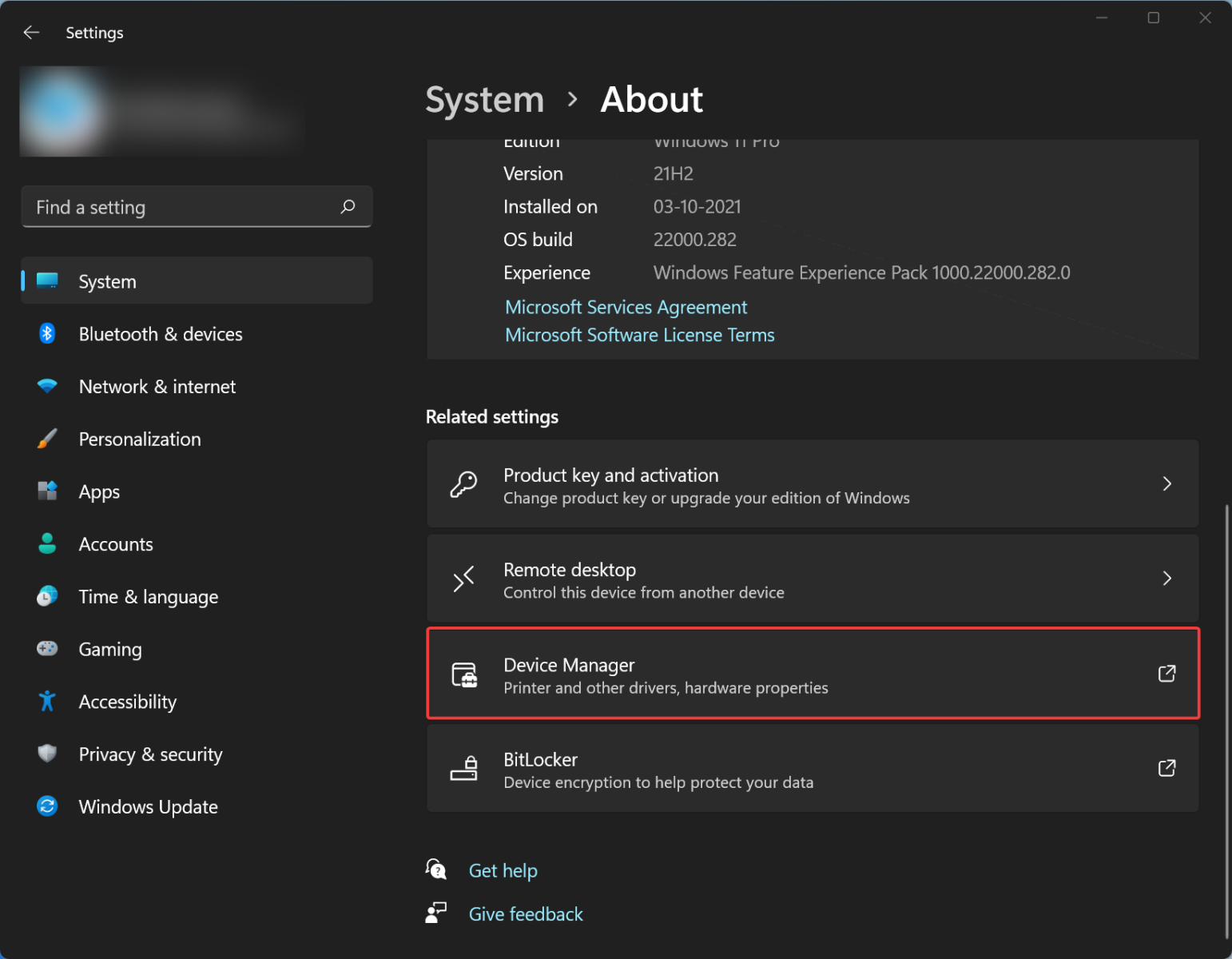Click the Privacy & security shield icon
This screenshot has height=959, width=1232.
tap(47, 754)
